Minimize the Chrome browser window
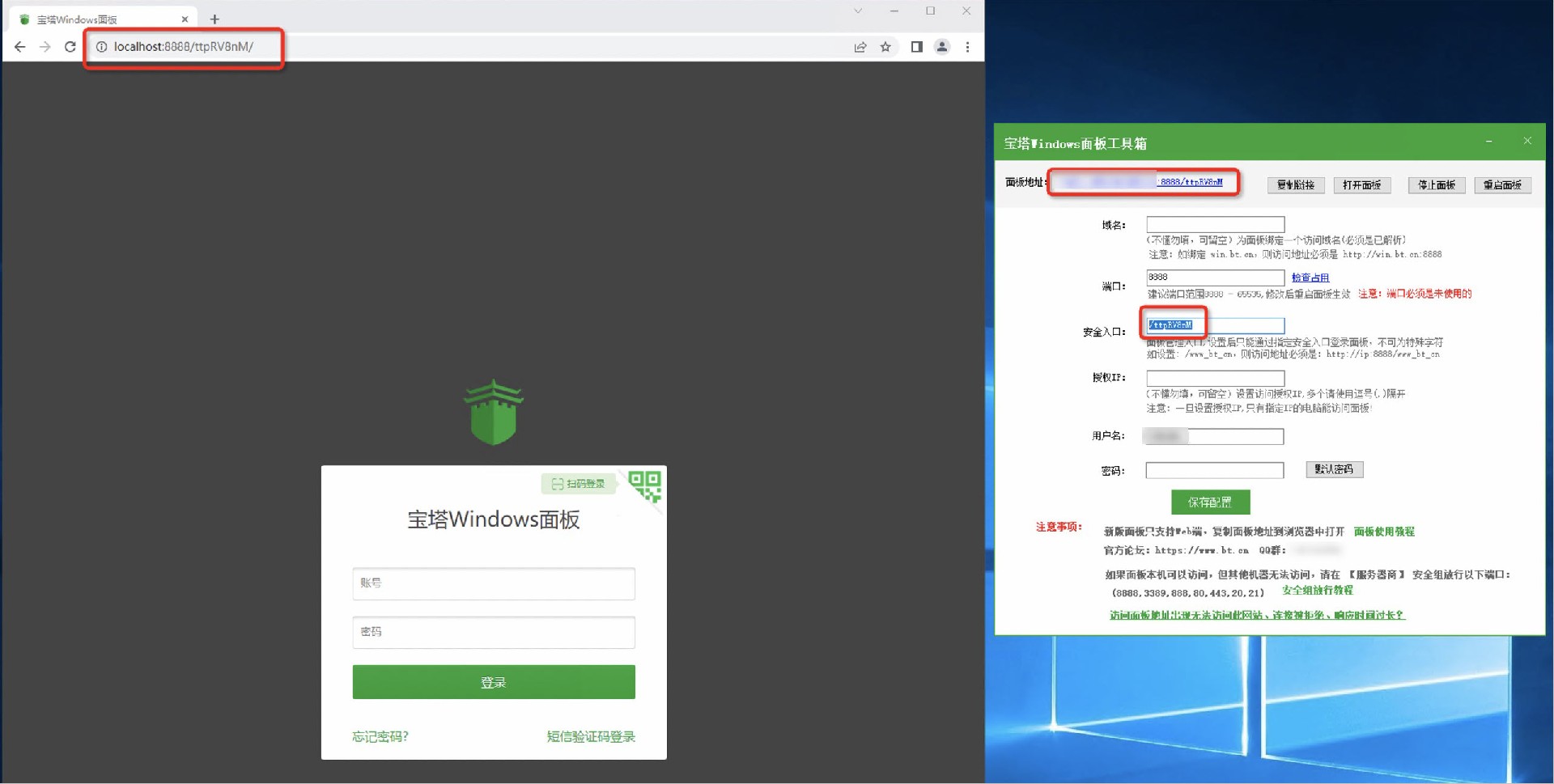 coord(894,11)
